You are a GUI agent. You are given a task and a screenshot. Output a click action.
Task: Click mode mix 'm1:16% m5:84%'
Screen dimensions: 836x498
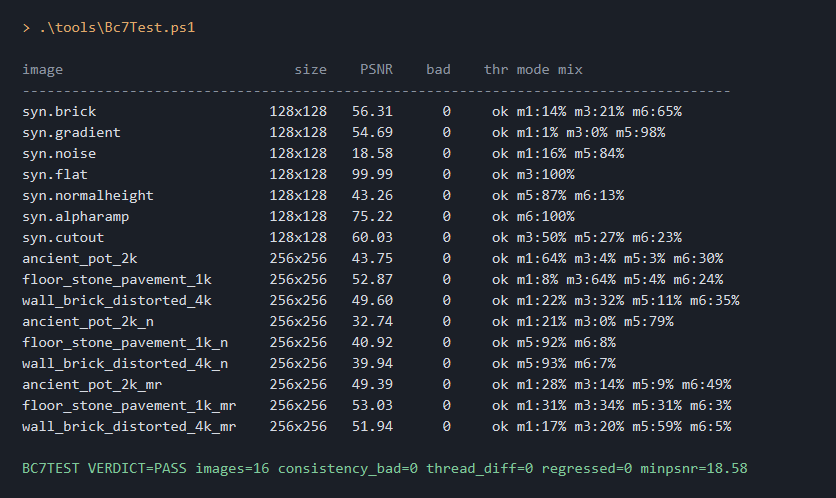(570, 154)
